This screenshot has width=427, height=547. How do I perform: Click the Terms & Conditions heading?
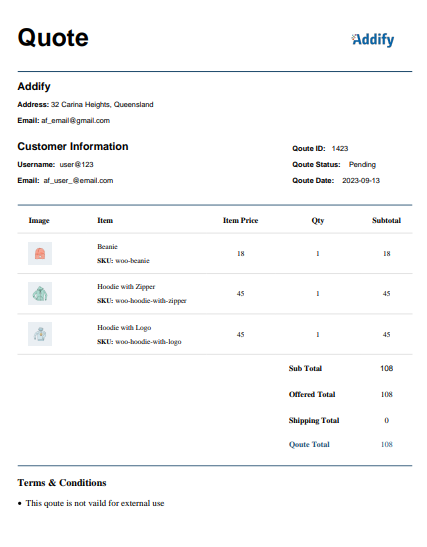62,482
